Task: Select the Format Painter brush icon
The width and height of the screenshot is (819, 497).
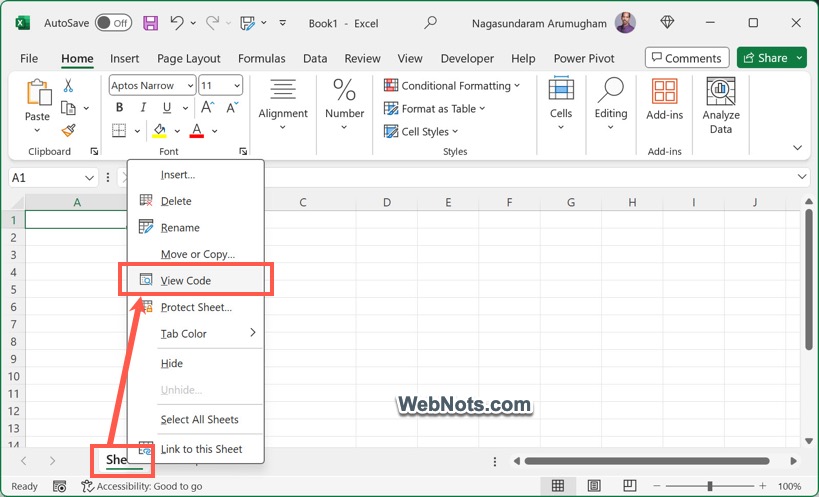Action: [68, 130]
